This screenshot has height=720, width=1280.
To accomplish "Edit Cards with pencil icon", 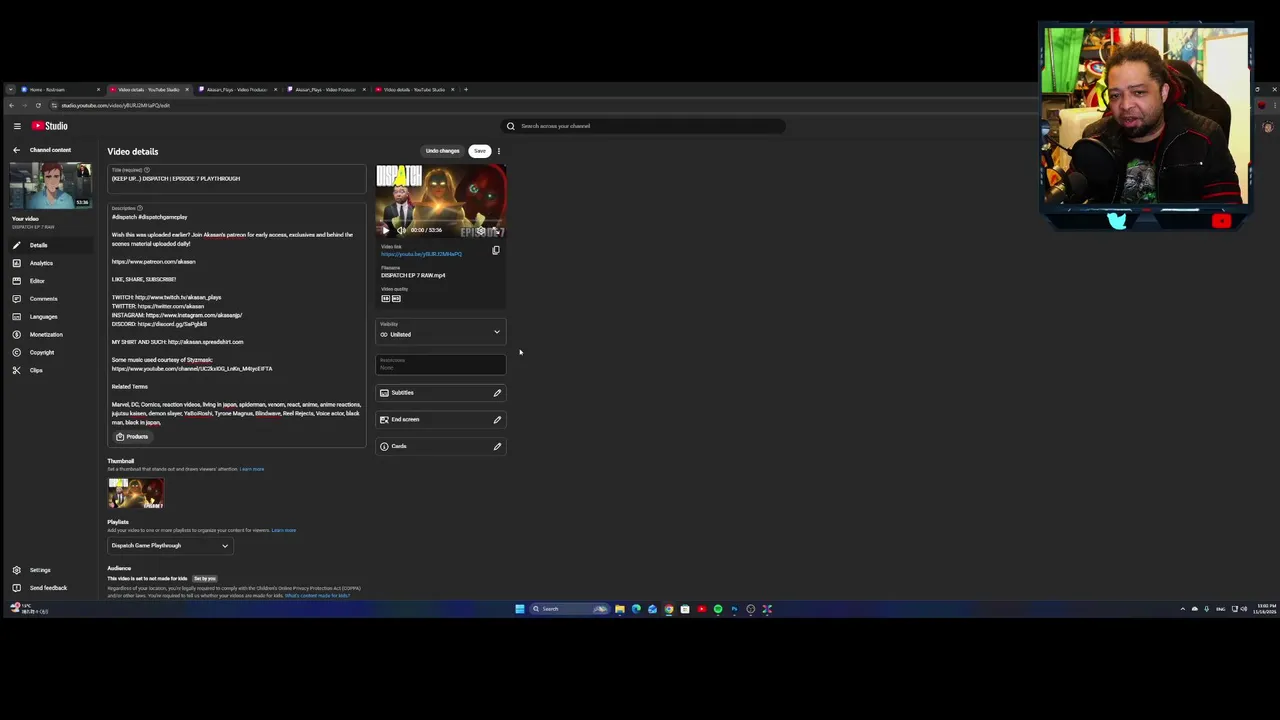I will [497, 446].
